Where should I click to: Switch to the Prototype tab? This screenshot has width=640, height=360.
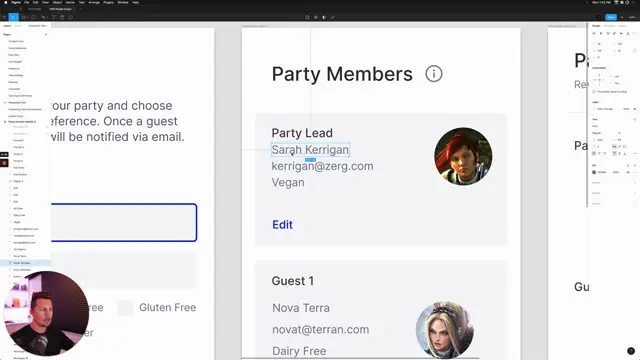(x=609, y=26)
